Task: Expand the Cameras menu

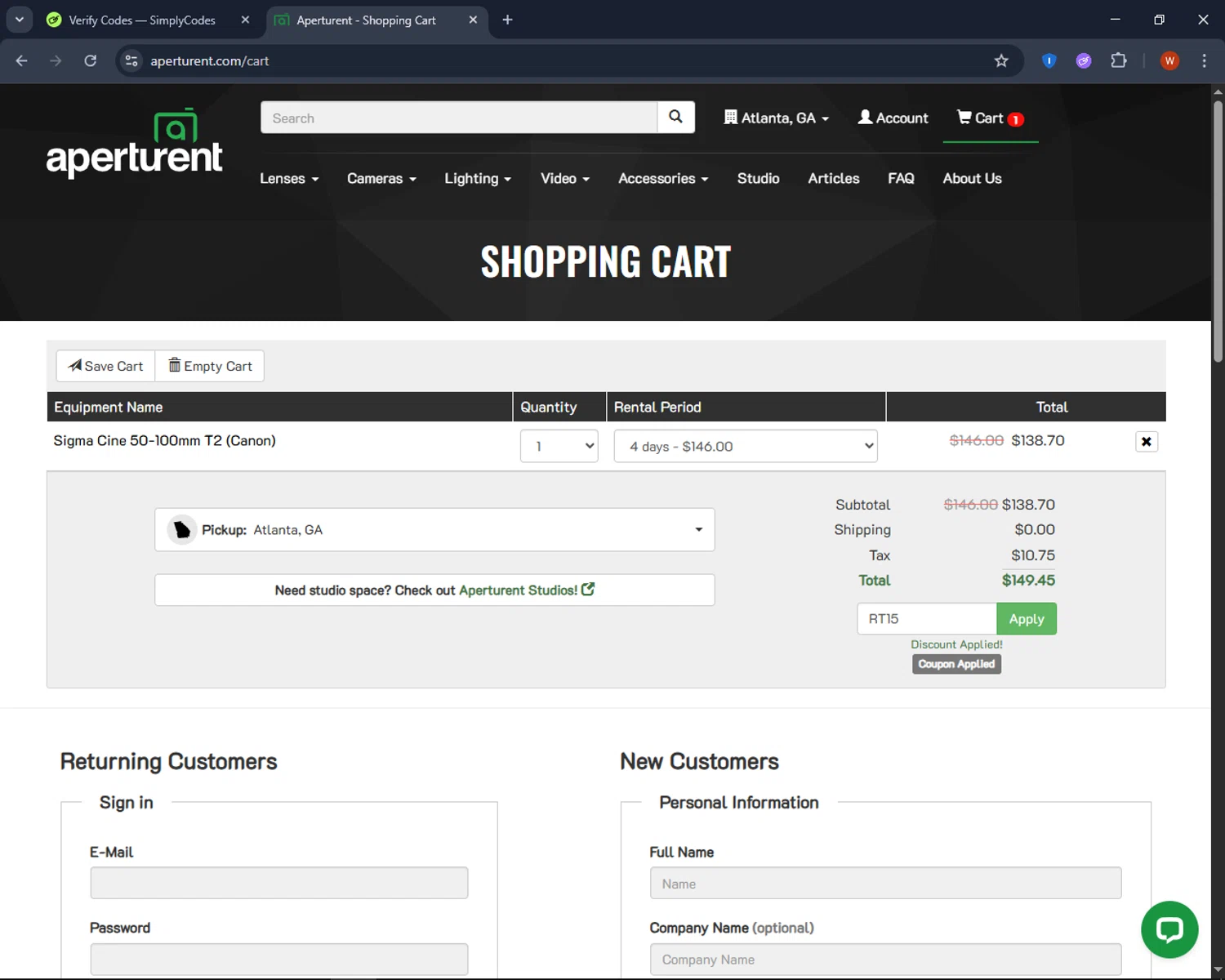Action: tap(381, 179)
